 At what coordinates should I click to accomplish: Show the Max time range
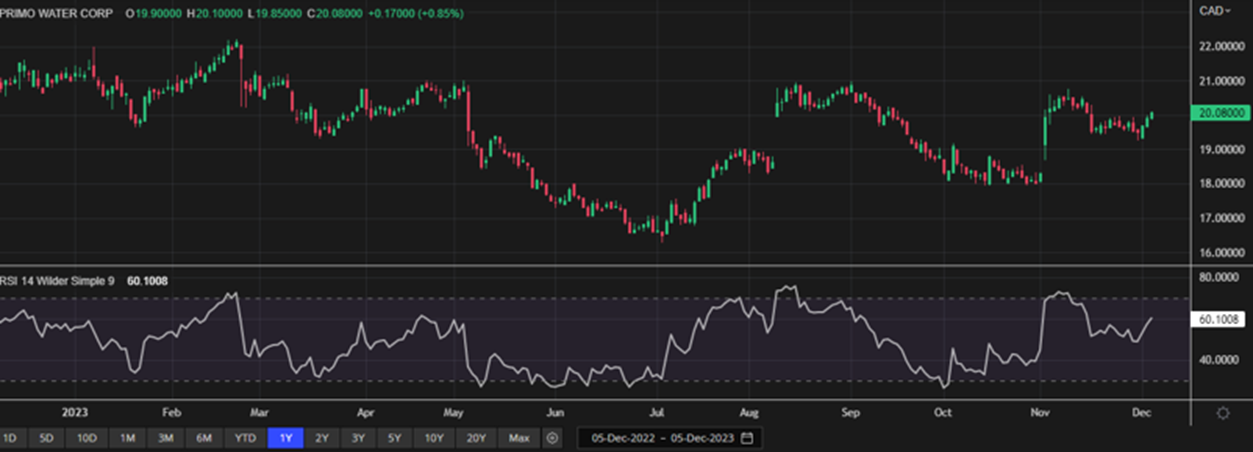pyautogui.click(x=519, y=438)
